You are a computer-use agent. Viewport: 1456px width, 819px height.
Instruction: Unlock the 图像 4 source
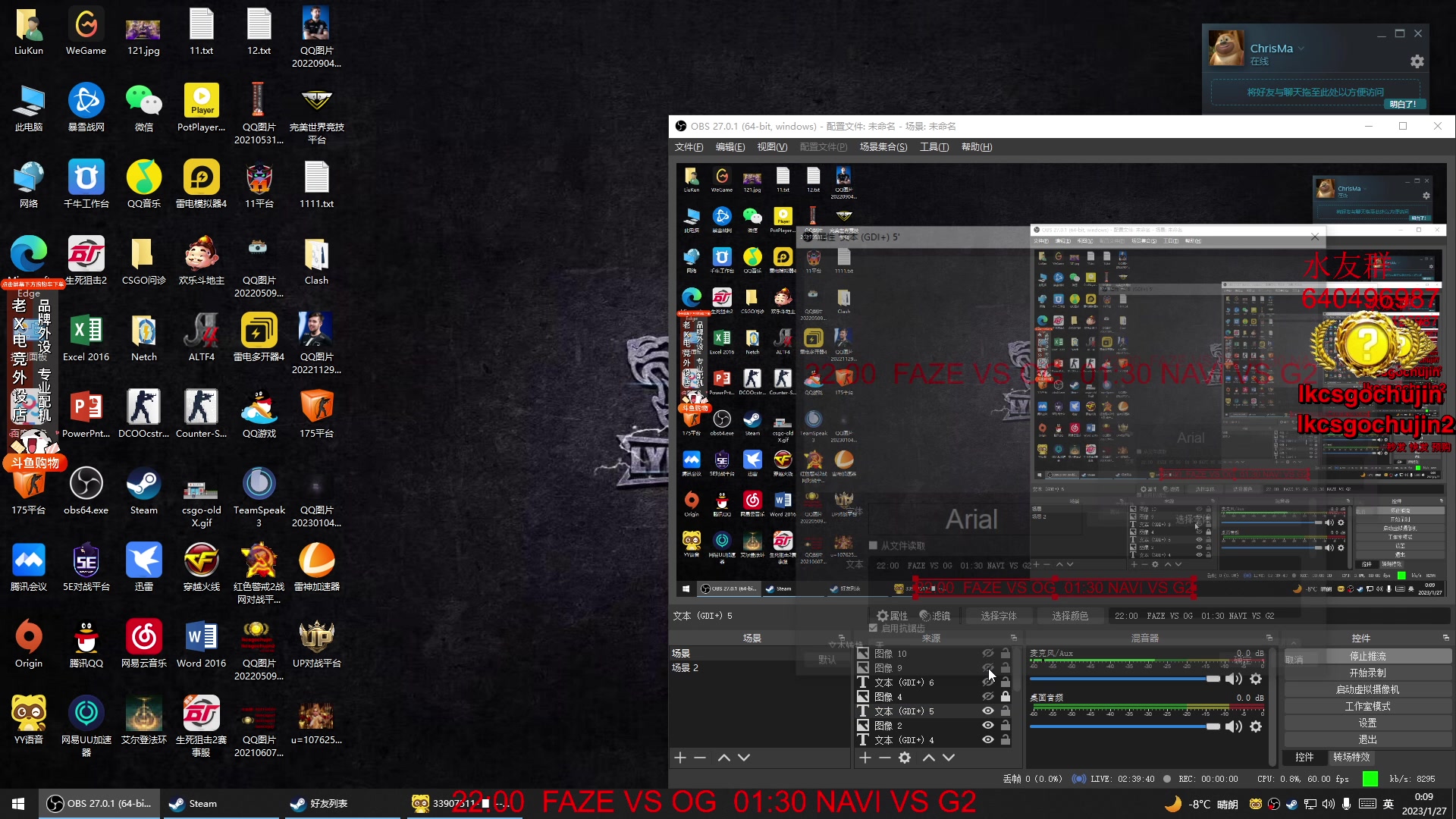(1006, 696)
